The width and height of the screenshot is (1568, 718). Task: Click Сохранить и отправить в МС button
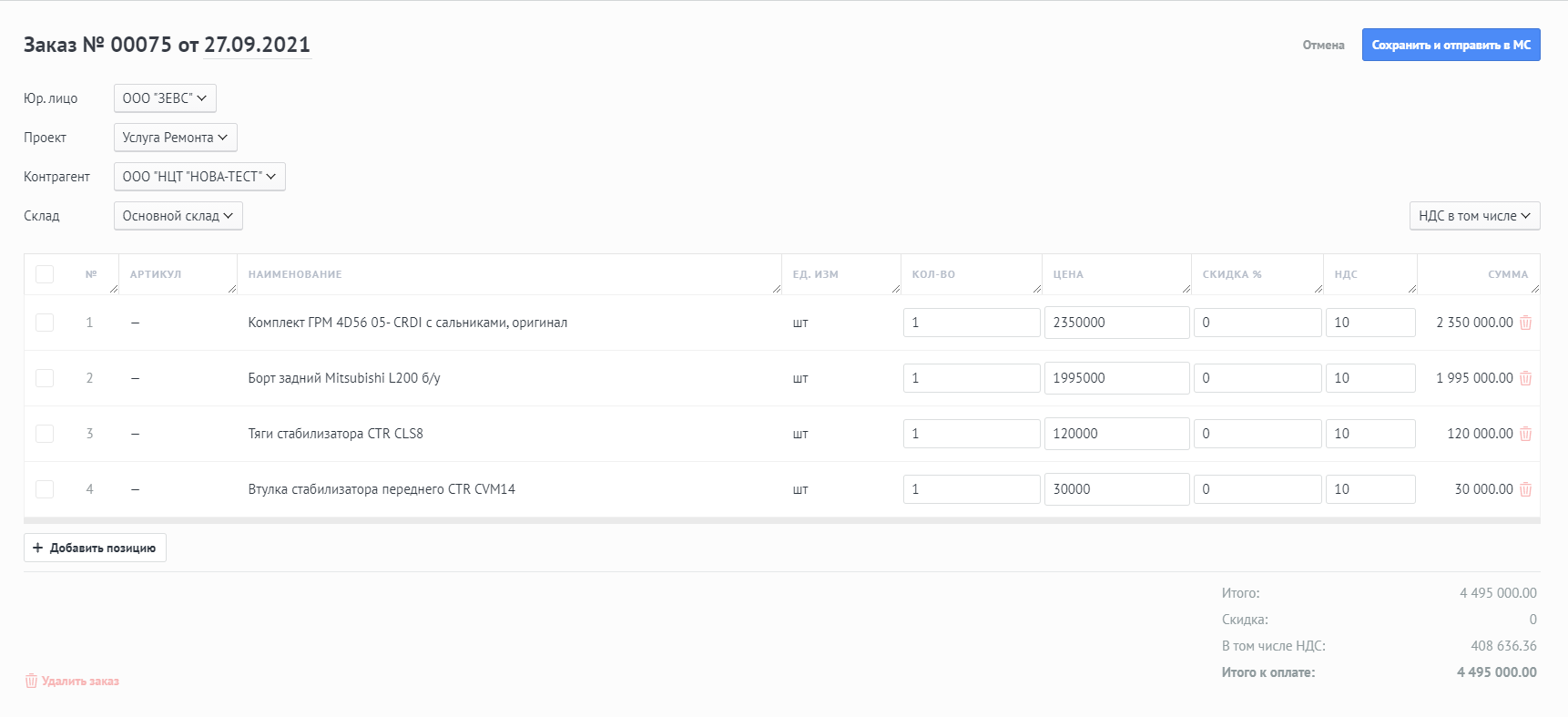(x=1451, y=45)
